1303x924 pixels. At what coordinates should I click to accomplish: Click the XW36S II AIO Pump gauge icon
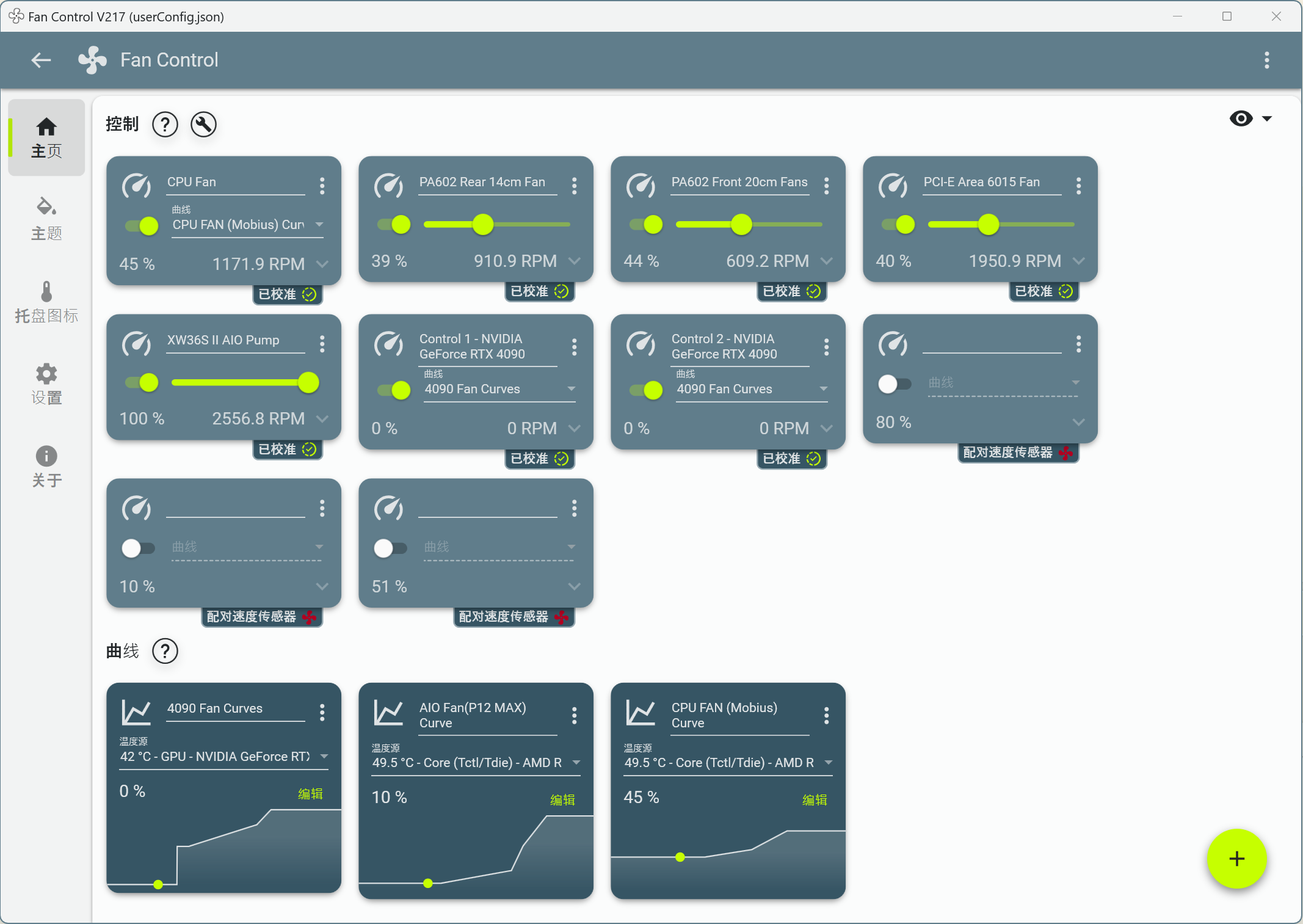coord(136,344)
